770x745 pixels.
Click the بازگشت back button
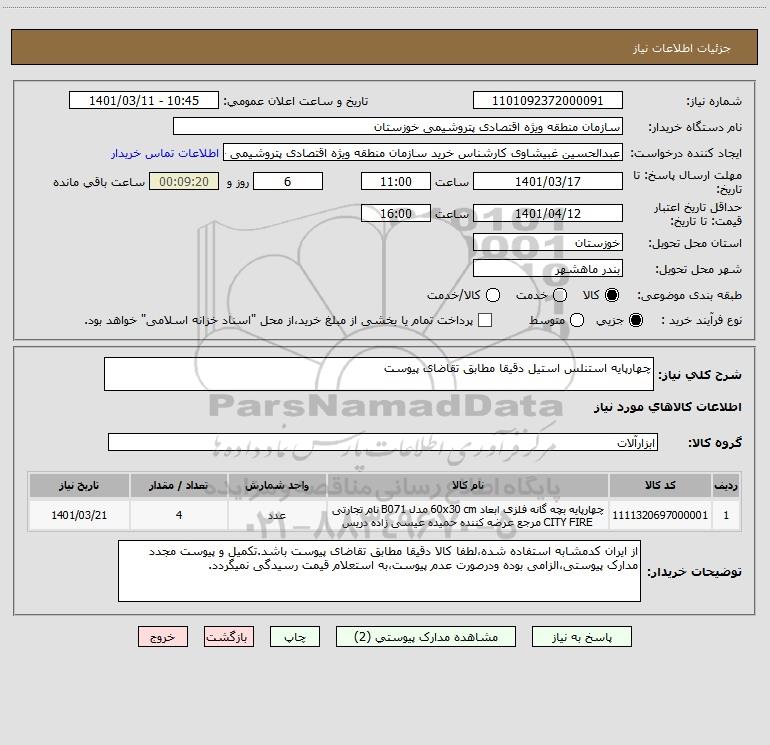pos(229,637)
